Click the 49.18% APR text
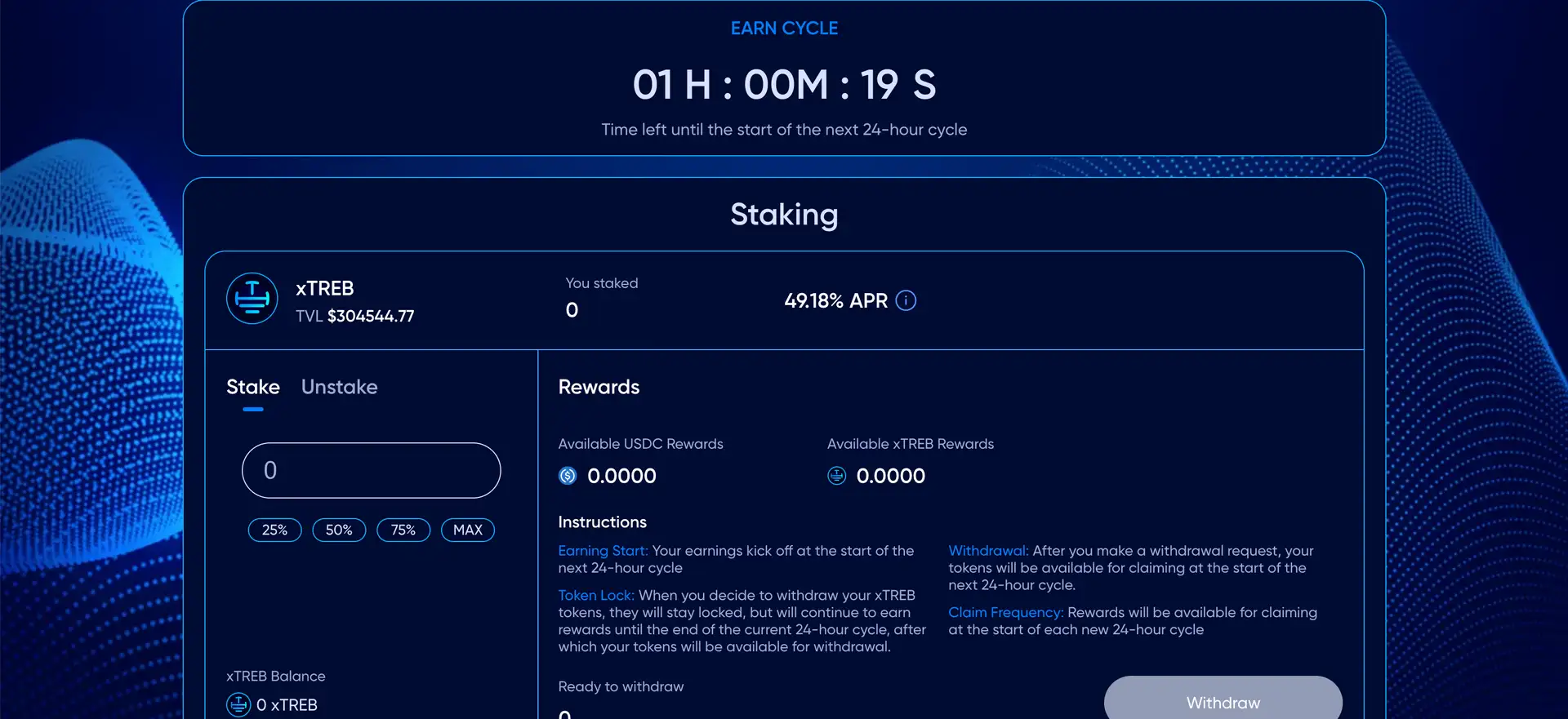Screen dimensions: 1568x719 pos(835,300)
